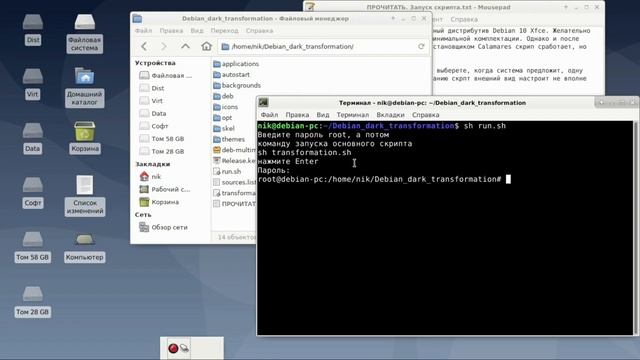
Task: Select the skel folder
Action: [224, 129]
